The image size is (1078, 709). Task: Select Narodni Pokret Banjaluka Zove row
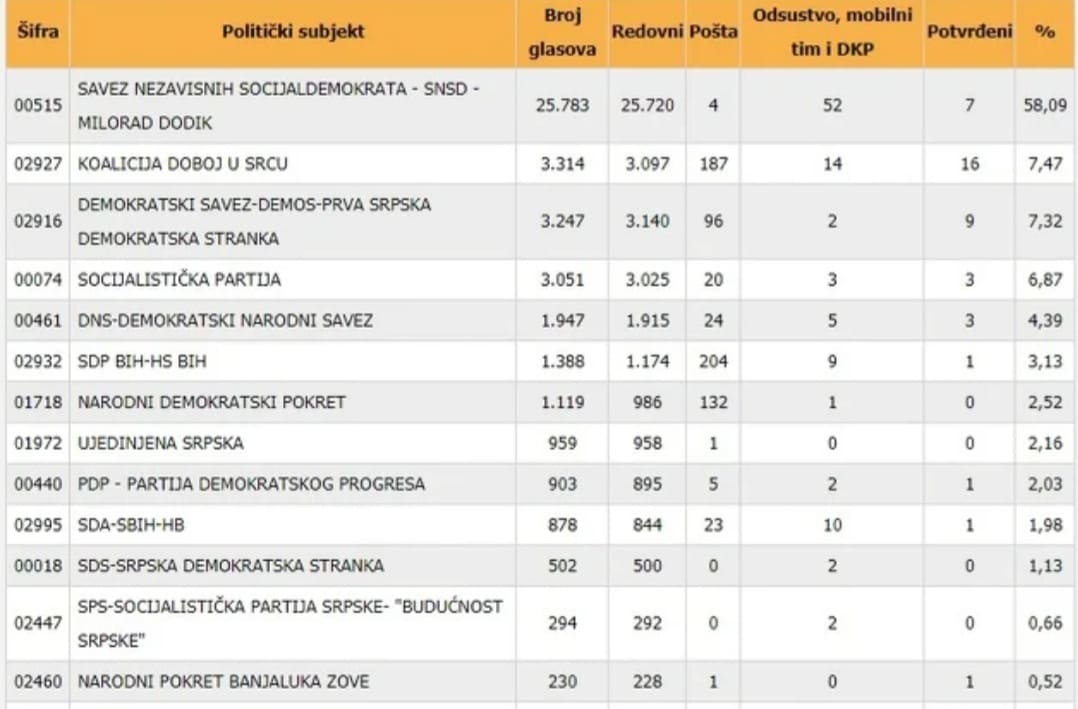point(223,682)
